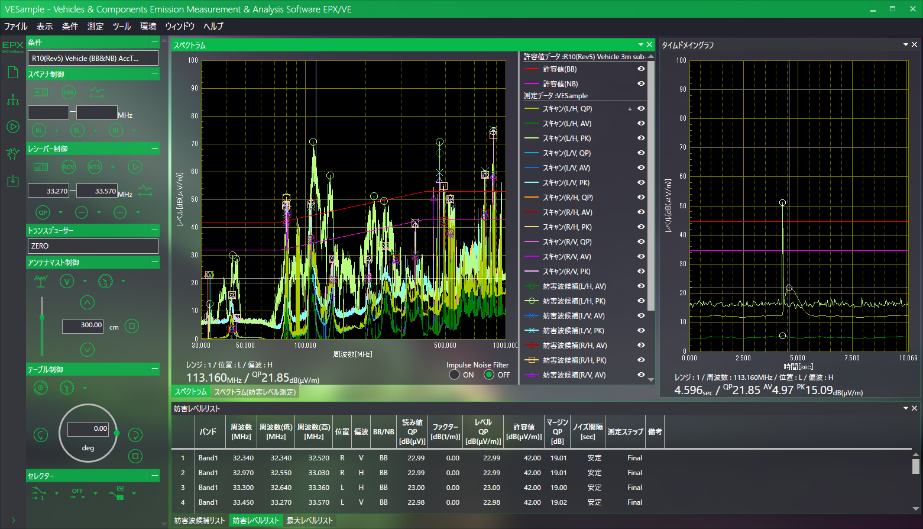This screenshot has height=529, width=923.
Task: Click the turntable icon in table control
Action: coord(41,388)
